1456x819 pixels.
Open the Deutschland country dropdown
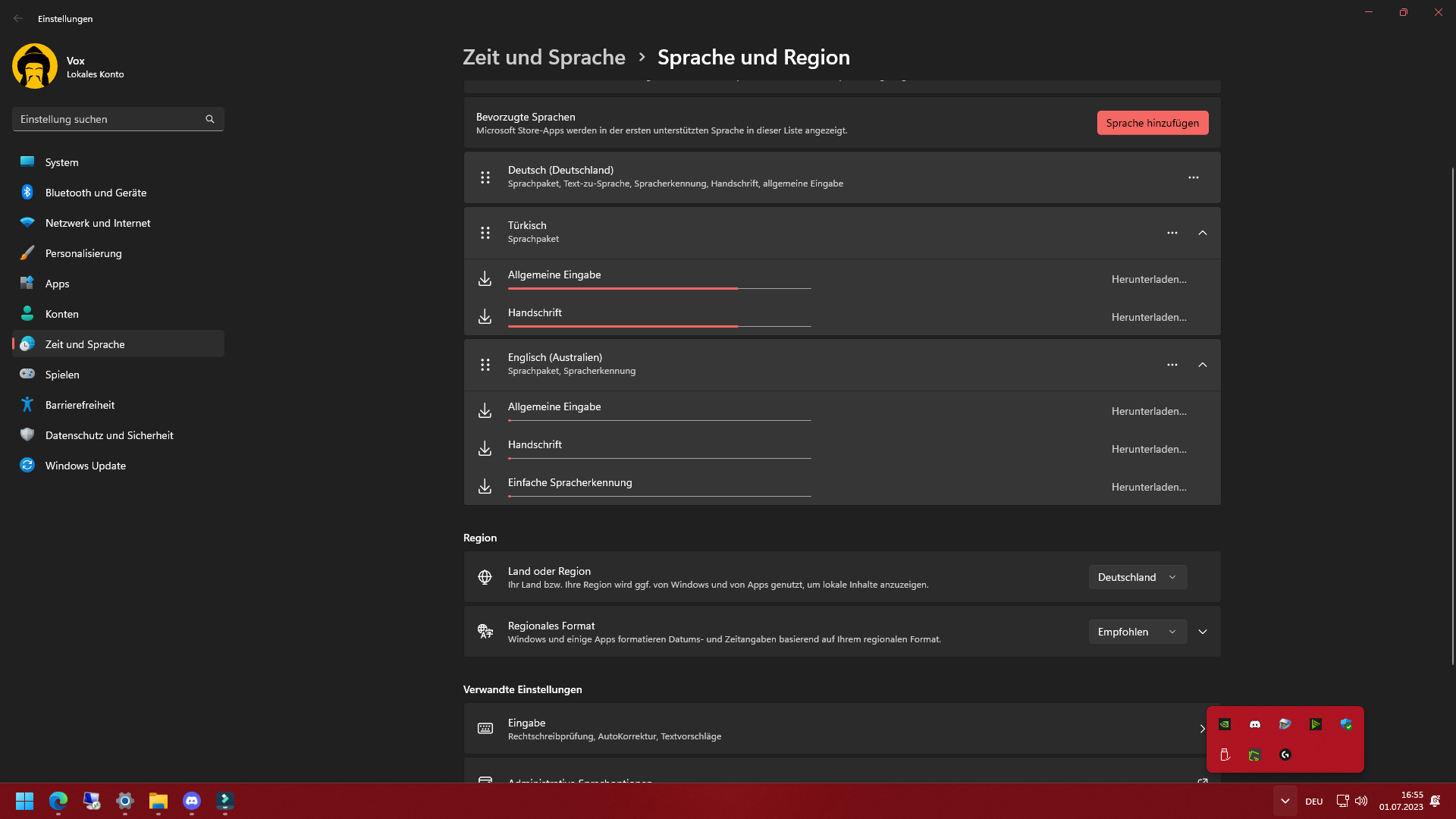coord(1137,577)
